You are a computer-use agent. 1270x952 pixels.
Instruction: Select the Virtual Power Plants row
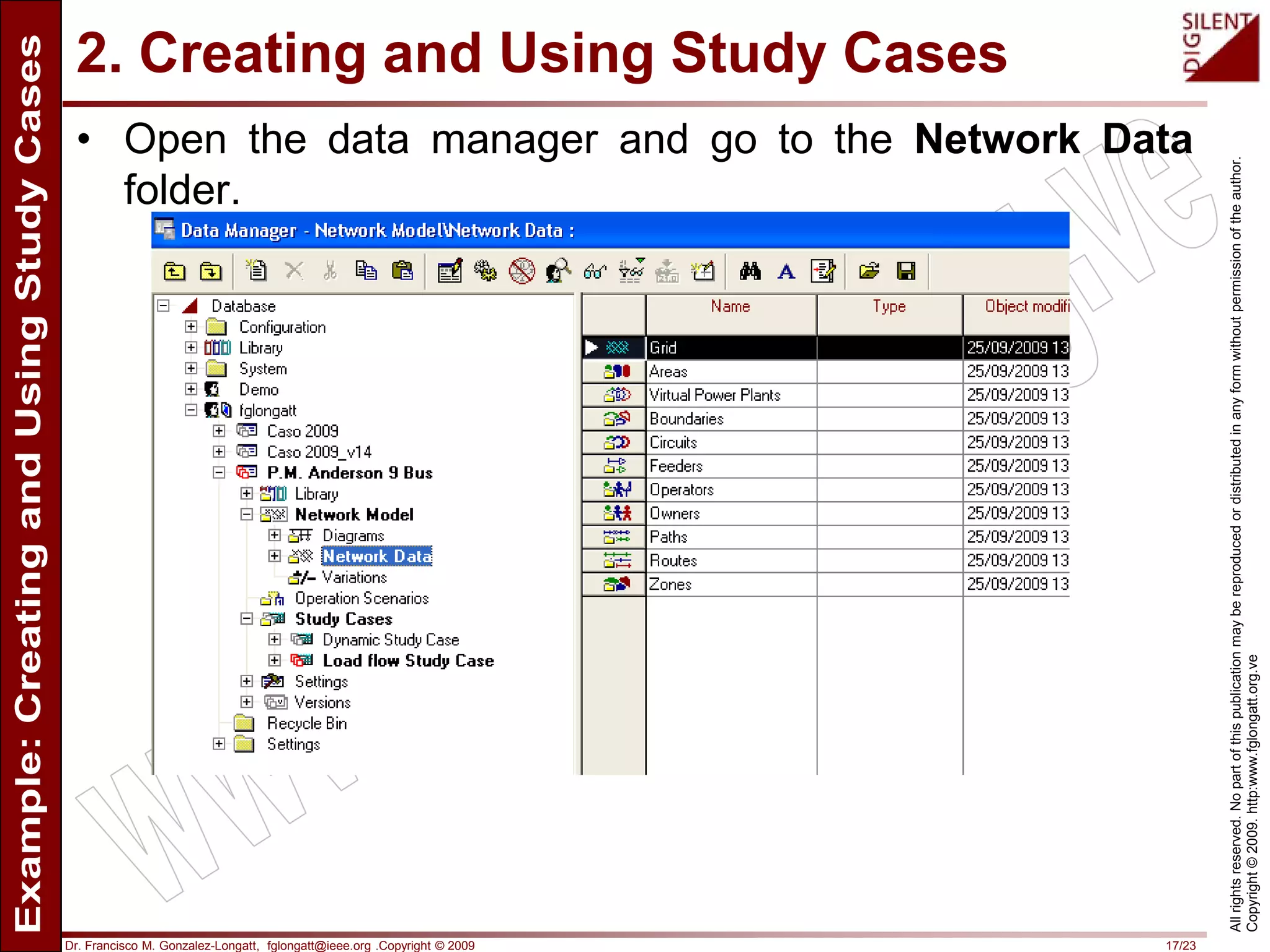pos(715,395)
